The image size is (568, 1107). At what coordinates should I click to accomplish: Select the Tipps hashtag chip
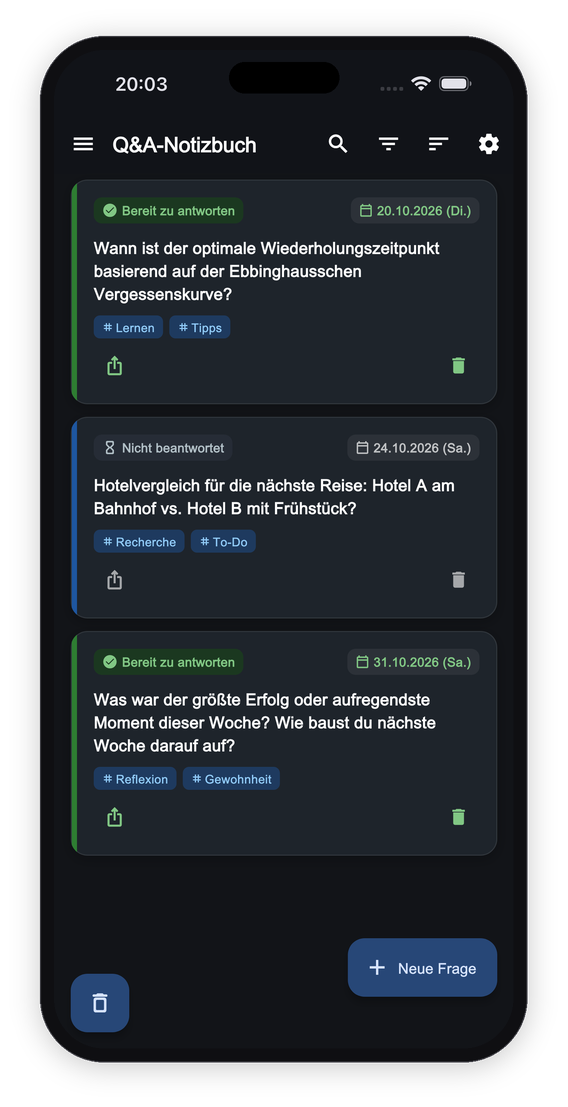coord(200,328)
